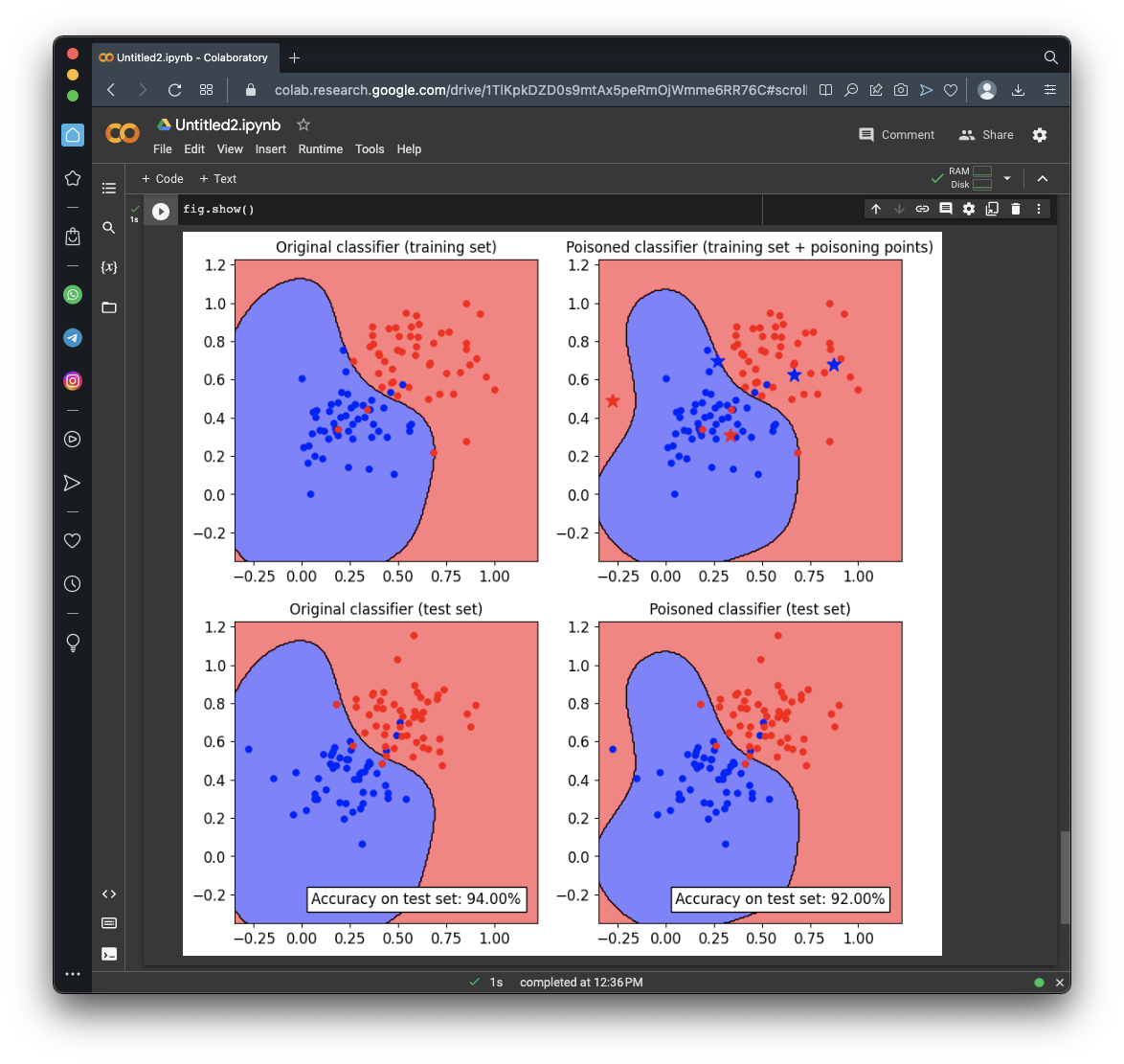This screenshot has width=1124, height=1064.
Task: Open more cell actions menu
Action: tap(1039, 209)
